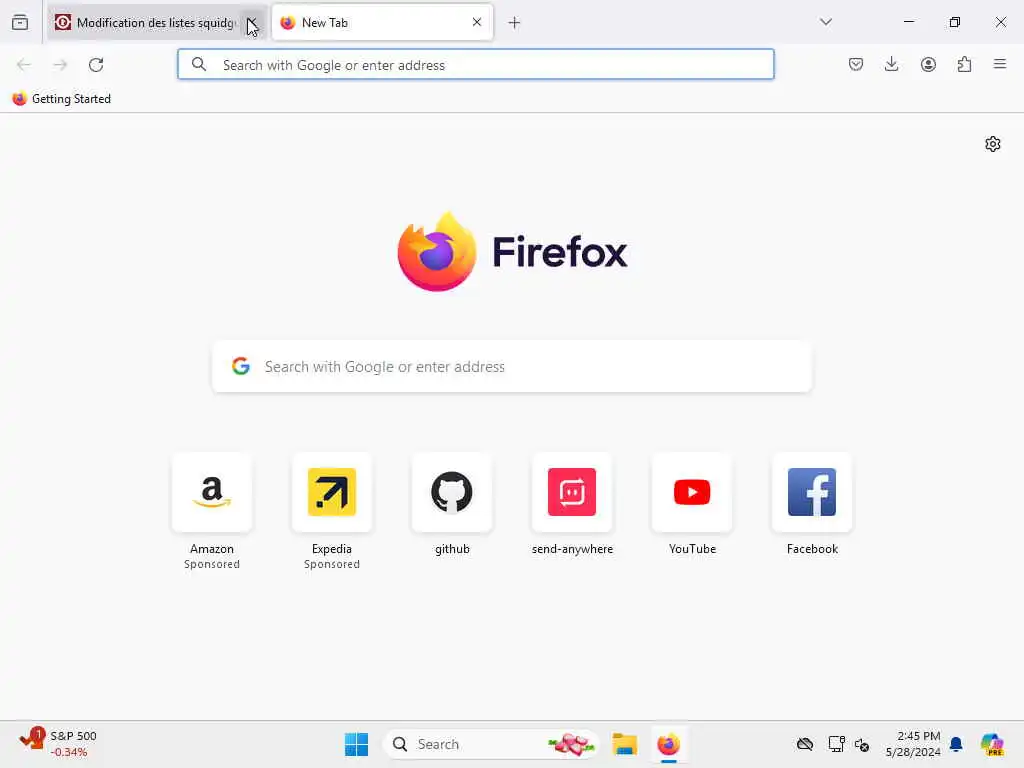Click the taskbar Search box

(491, 744)
